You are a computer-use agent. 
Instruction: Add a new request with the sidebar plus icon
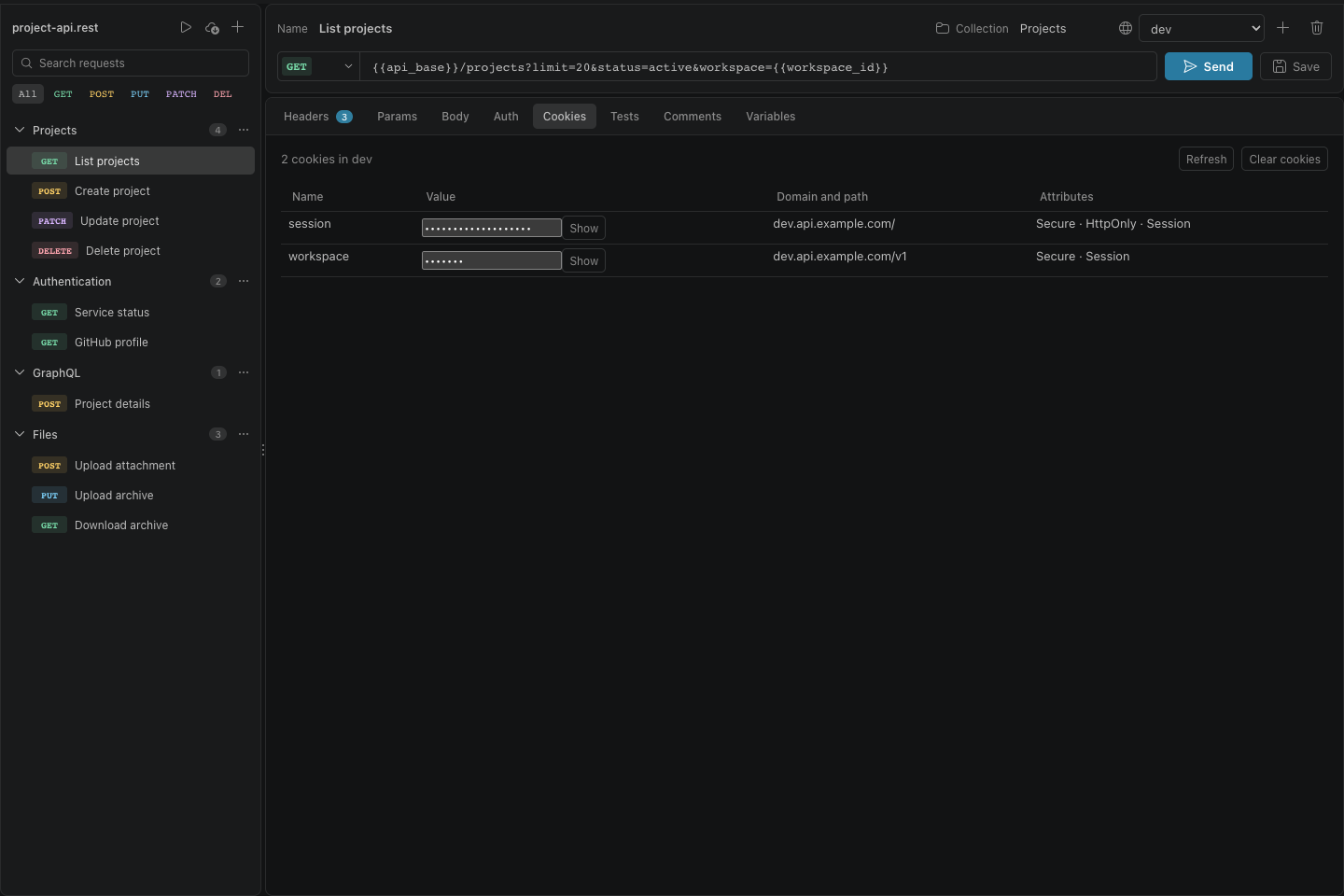(238, 28)
